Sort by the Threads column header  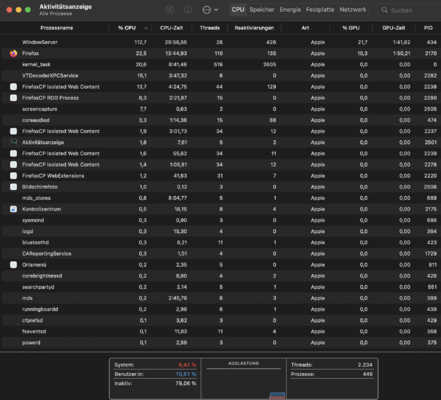click(210, 28)
